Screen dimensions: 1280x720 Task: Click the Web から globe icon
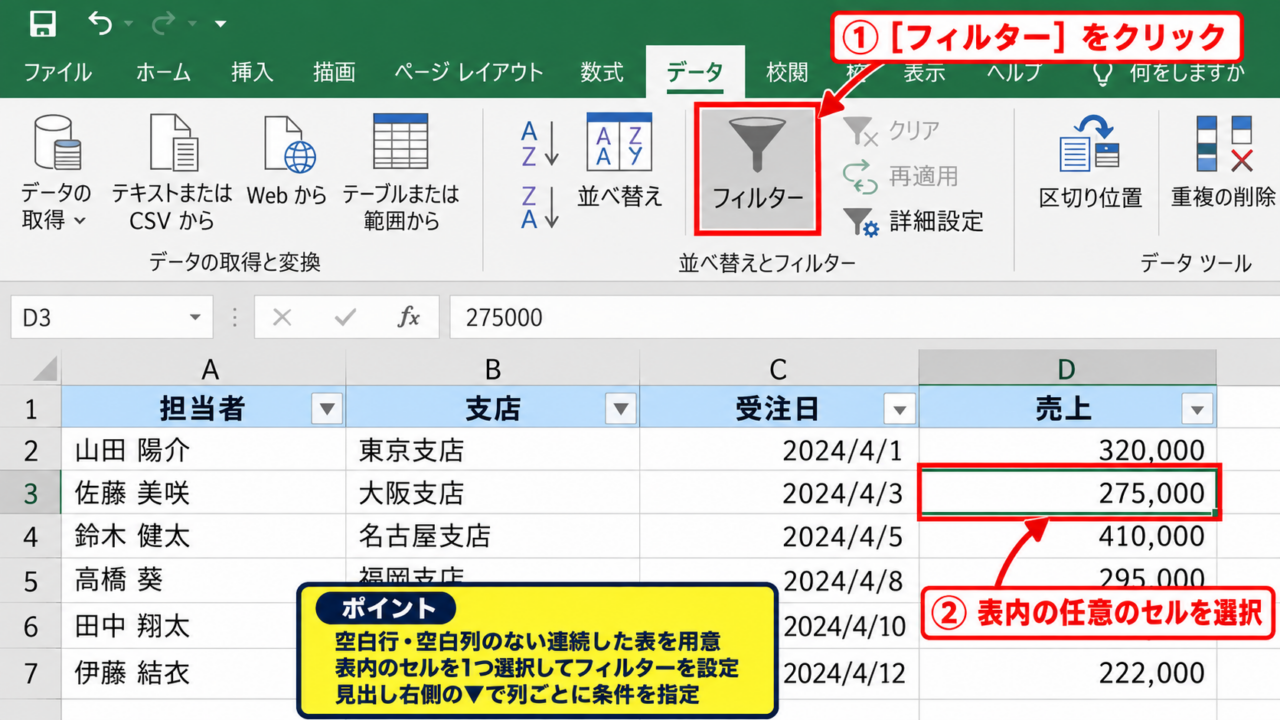coord(289,144)
